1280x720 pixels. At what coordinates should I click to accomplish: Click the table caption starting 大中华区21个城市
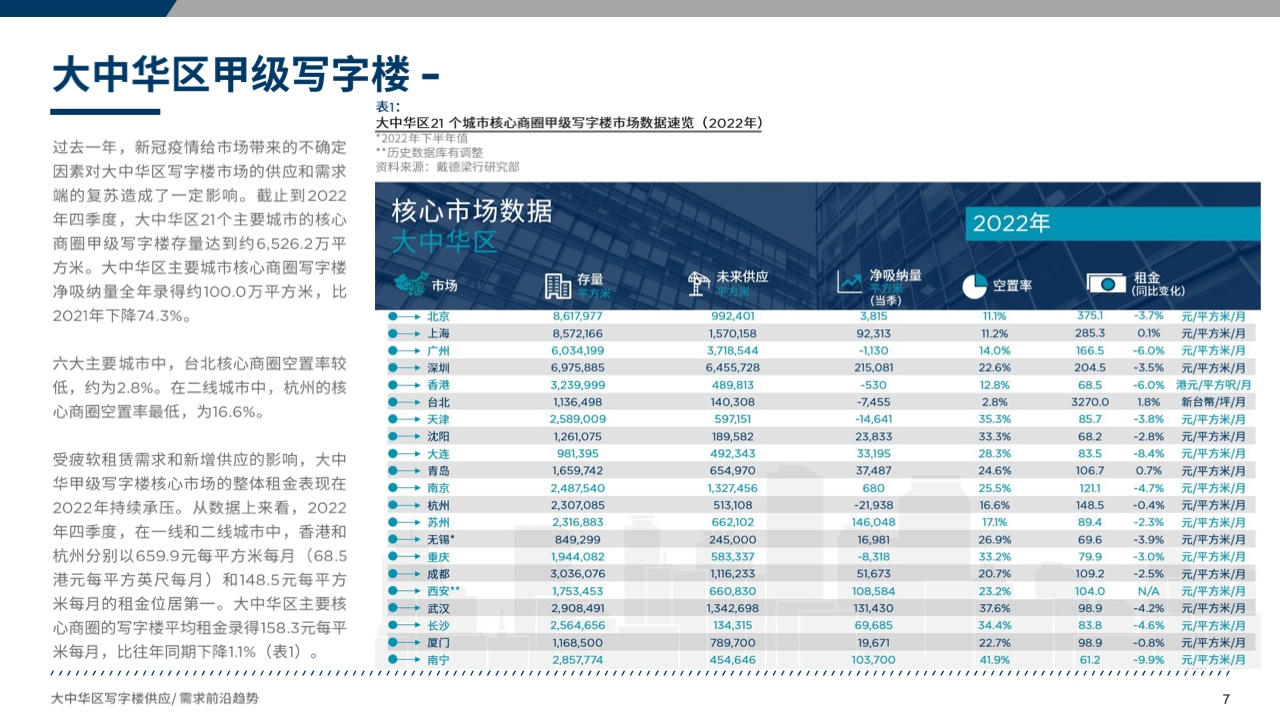569,123
